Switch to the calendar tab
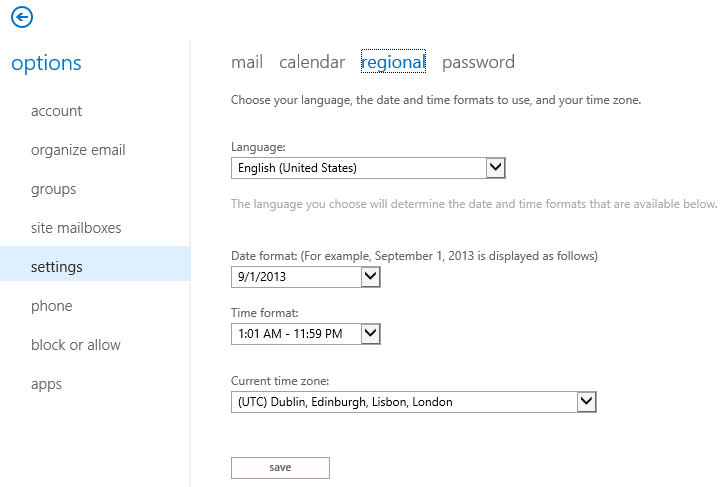This screenshot has height=487, width=720. 312,62
